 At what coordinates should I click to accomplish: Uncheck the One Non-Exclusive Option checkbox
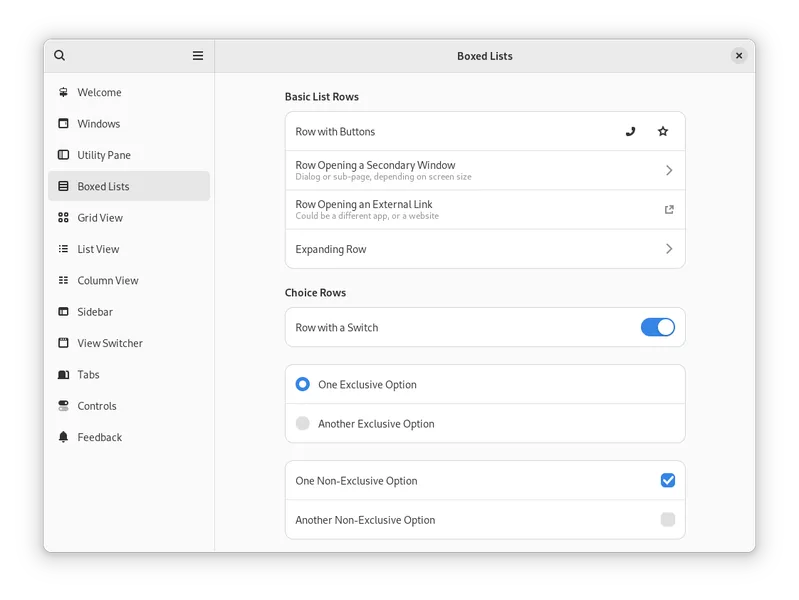668,481
